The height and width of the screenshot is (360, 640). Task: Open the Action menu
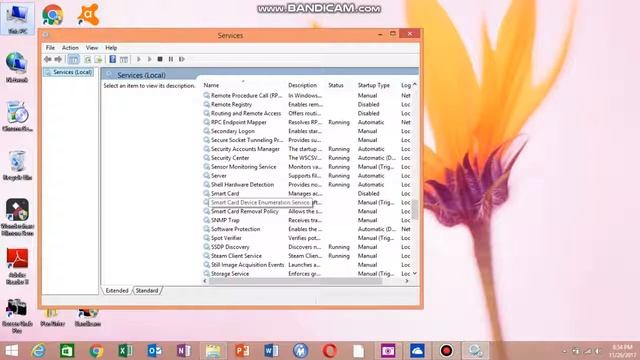point(70,48)
